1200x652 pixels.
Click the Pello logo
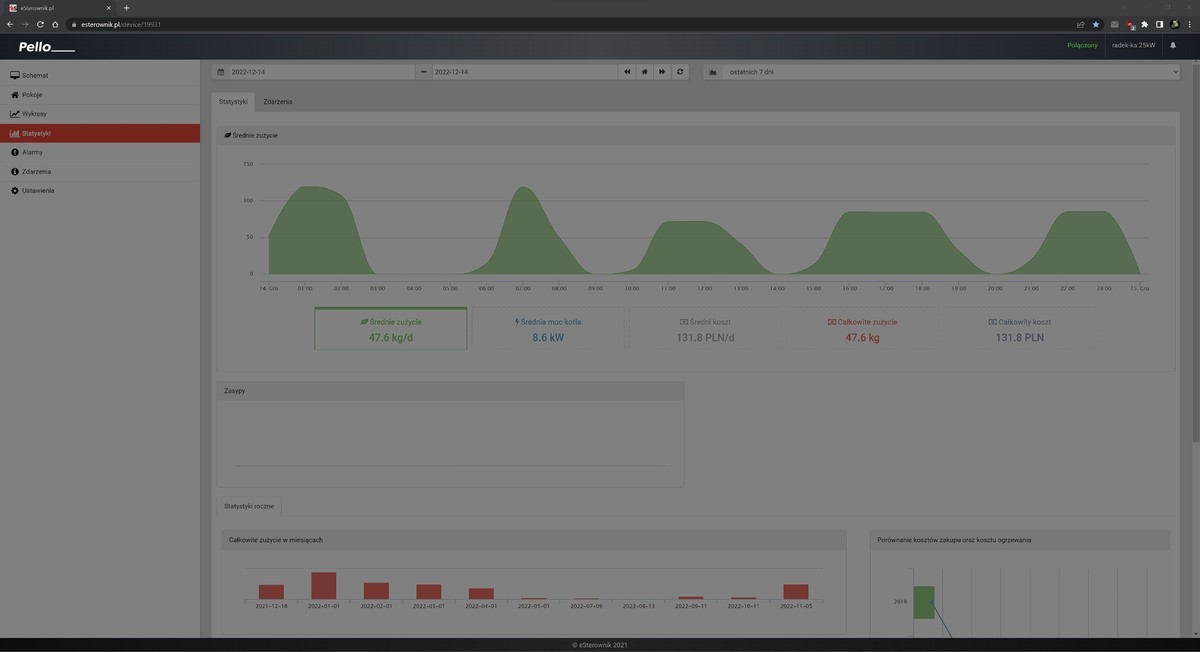click(46, 47)
